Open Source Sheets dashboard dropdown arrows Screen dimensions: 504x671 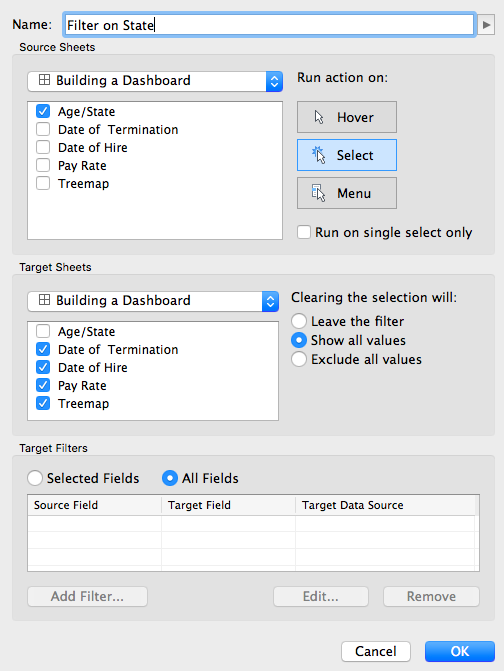pos(274,81)
